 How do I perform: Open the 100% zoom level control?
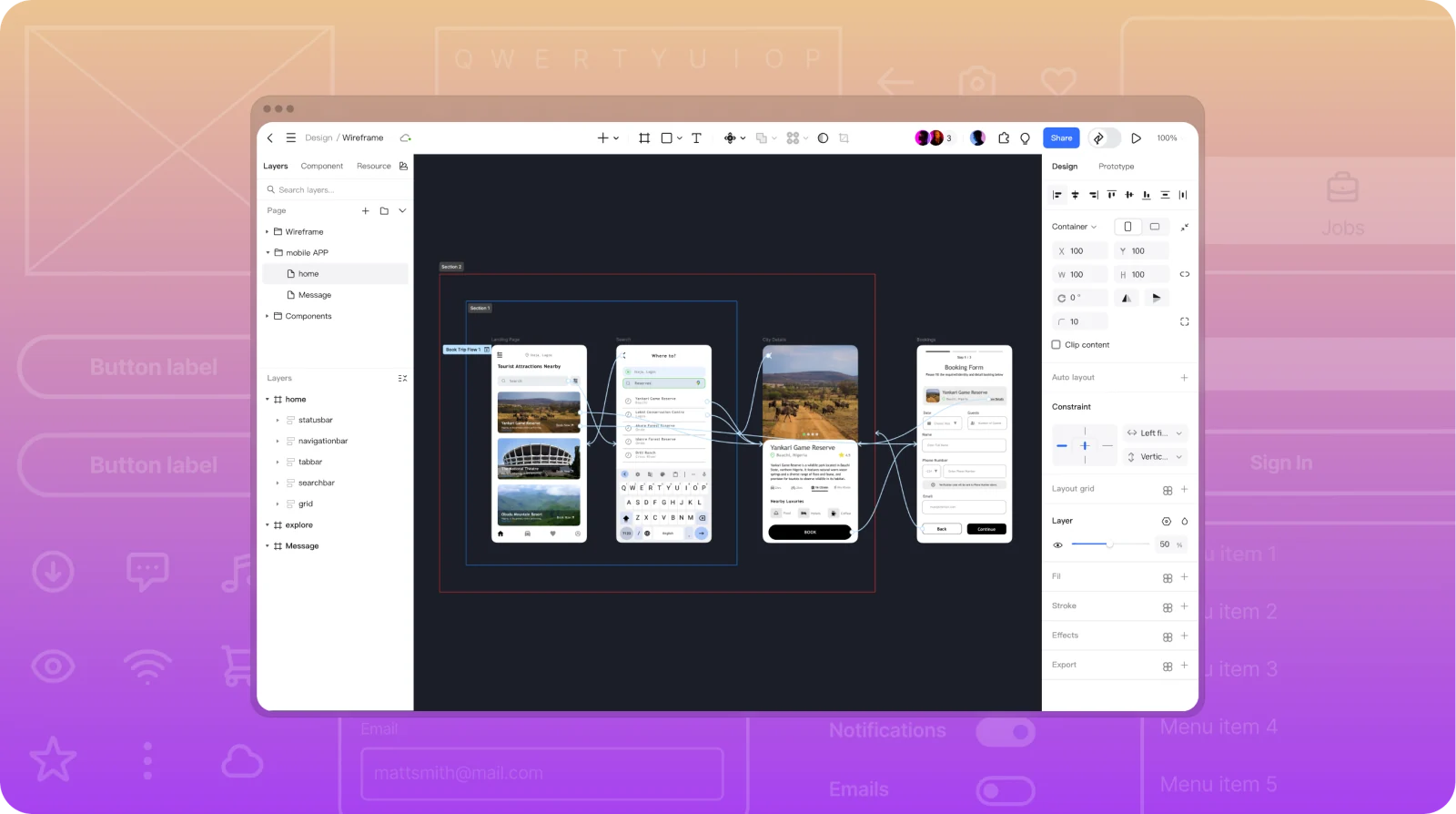[x=1168, y=138]
